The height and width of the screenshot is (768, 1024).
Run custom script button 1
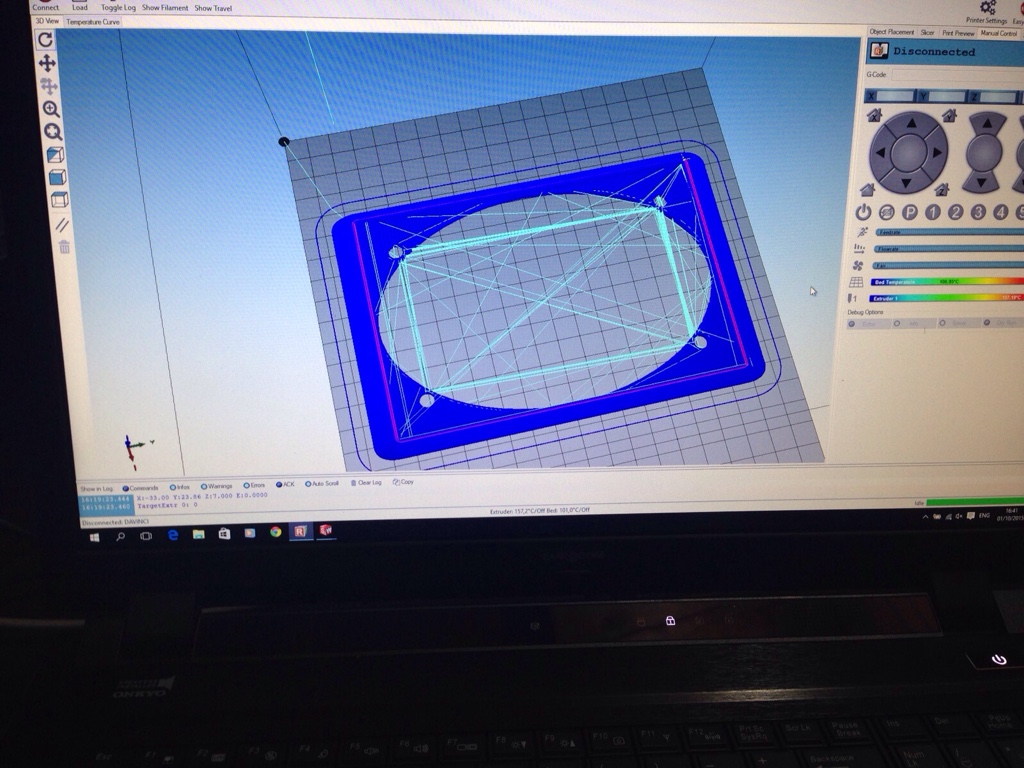pos(933,212)
